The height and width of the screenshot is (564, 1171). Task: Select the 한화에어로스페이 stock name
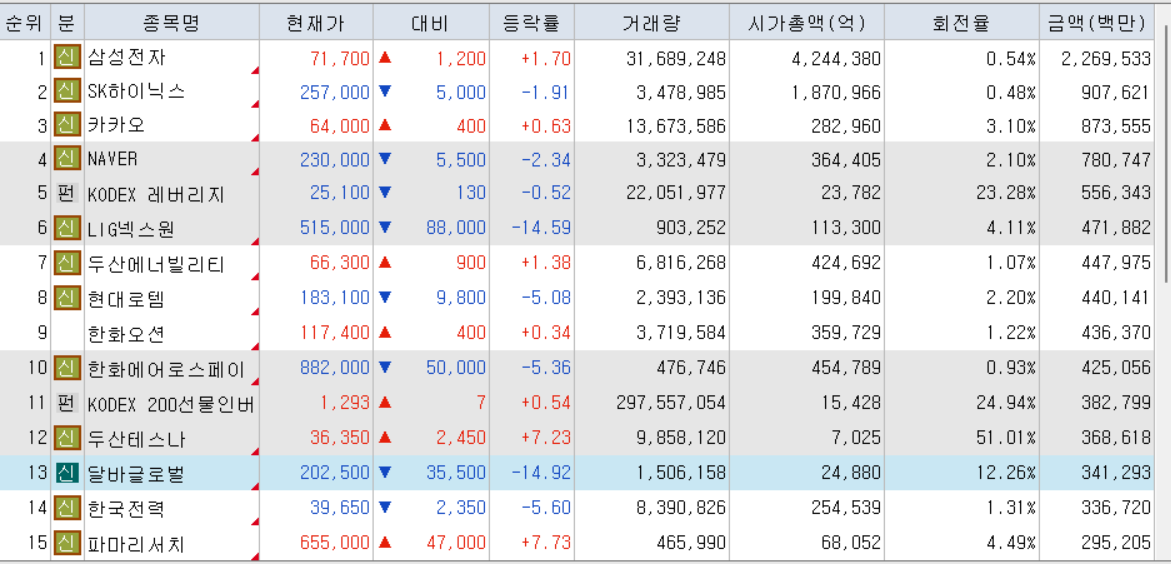[x=166, y=368]
